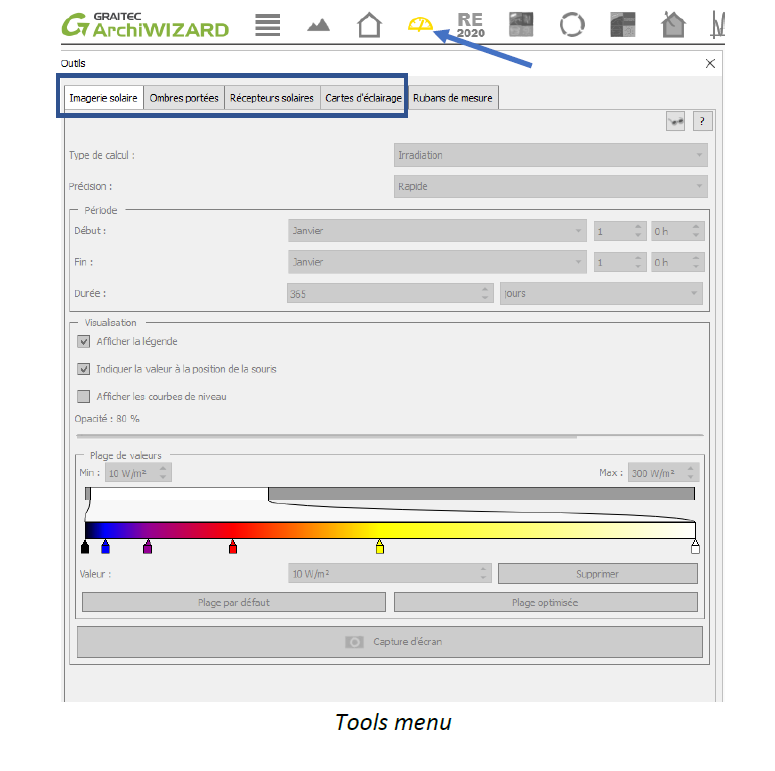
Task: Click the RE 2020 icon
Action: coord(470,25)
